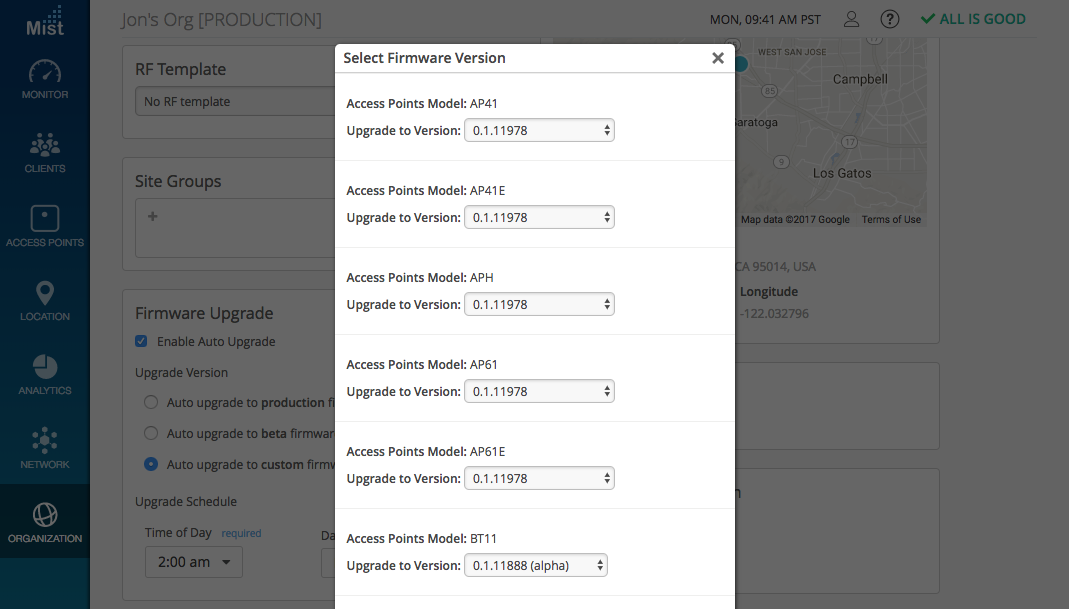Open the help question mark icon
This screenshot has width=1069, height=609.
click(x=889, y=19)
